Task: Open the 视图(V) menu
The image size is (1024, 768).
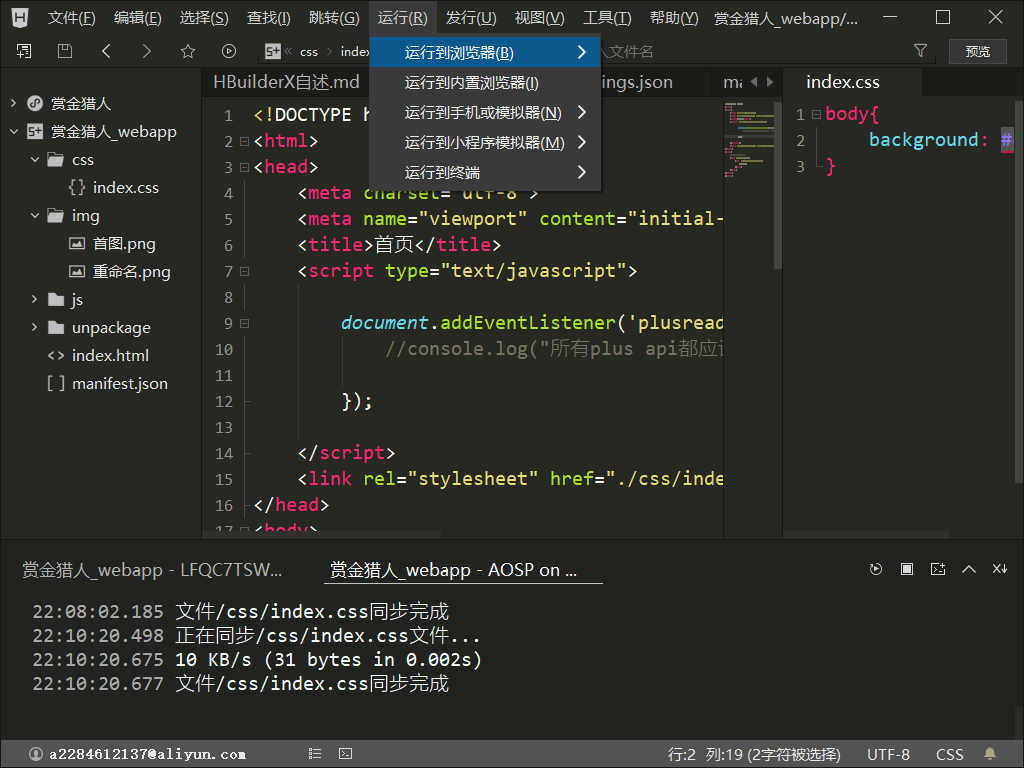Action: (x=539, y=18)
